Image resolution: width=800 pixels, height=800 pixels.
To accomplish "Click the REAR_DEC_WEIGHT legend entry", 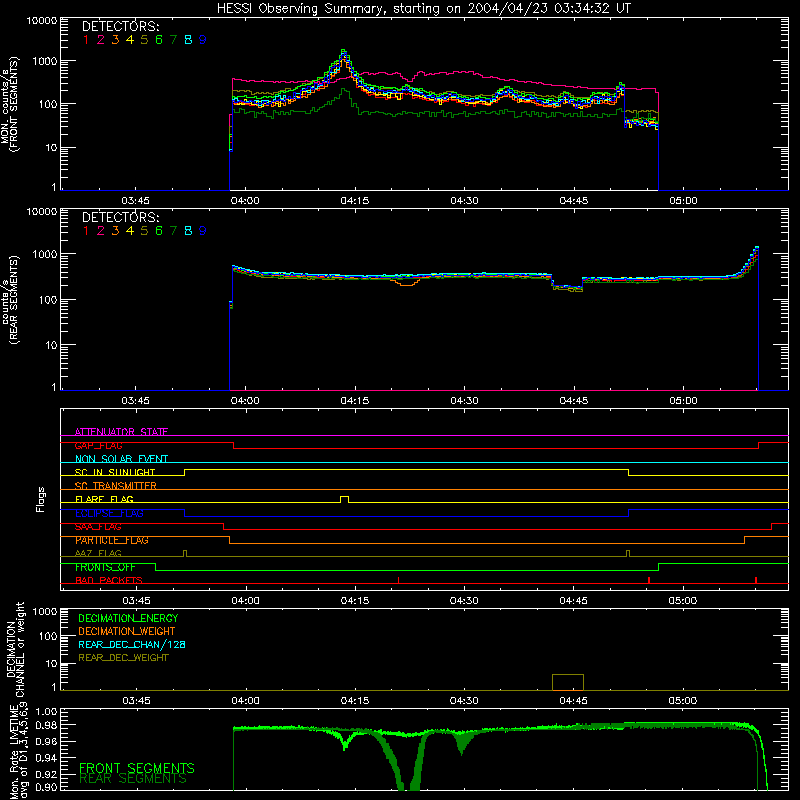I will 123,658.
